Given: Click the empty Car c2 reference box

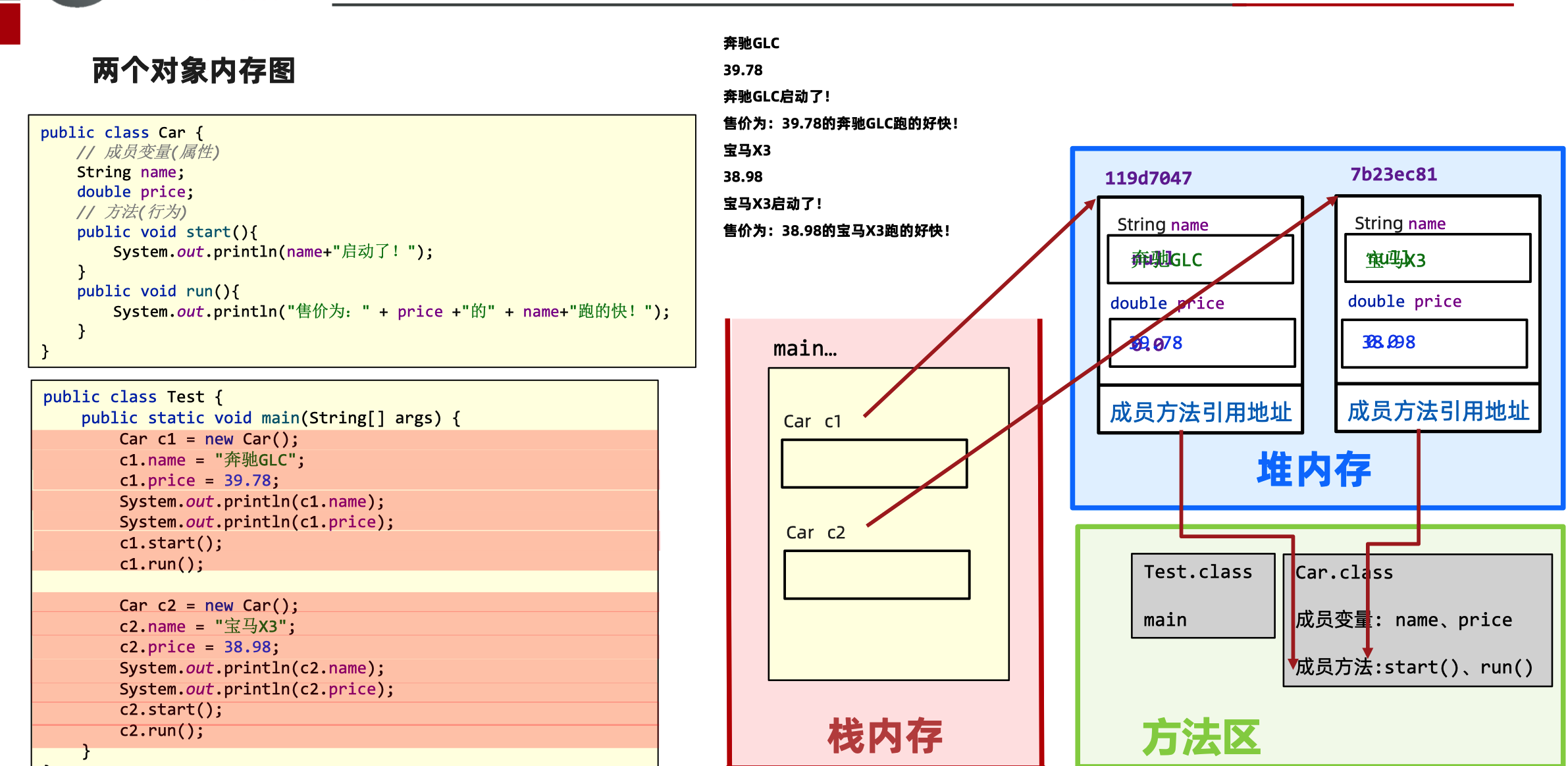Looking at the screenshot, I should tap(876, 574).
